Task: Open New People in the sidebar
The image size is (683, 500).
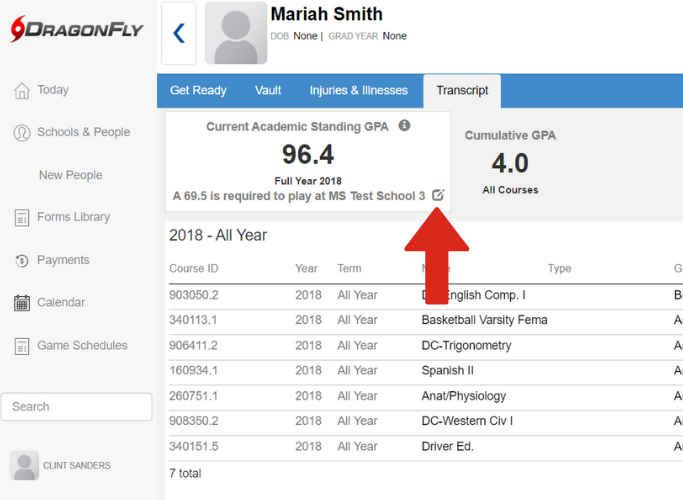Action: [x=70, y=175]
